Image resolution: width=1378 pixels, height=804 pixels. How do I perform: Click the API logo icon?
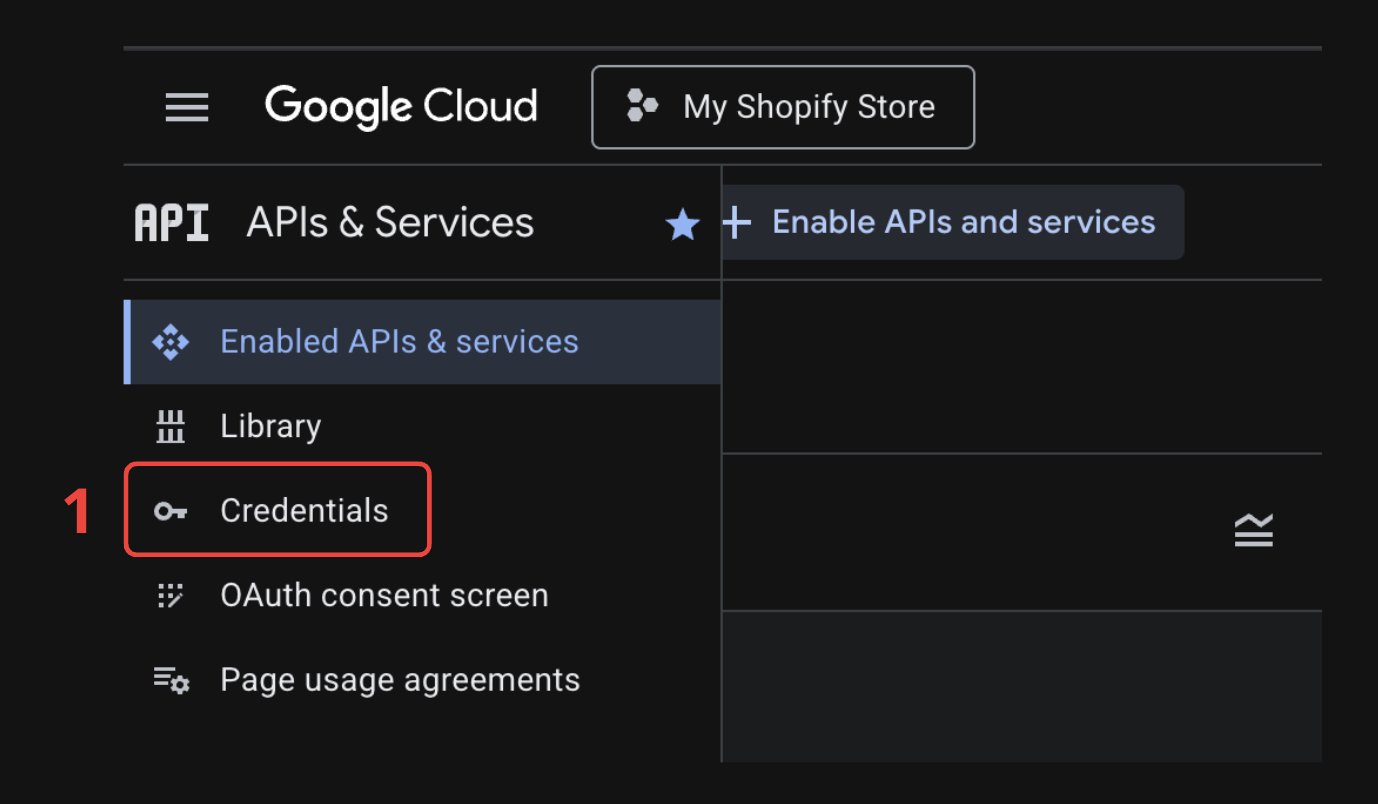point(172,223)
